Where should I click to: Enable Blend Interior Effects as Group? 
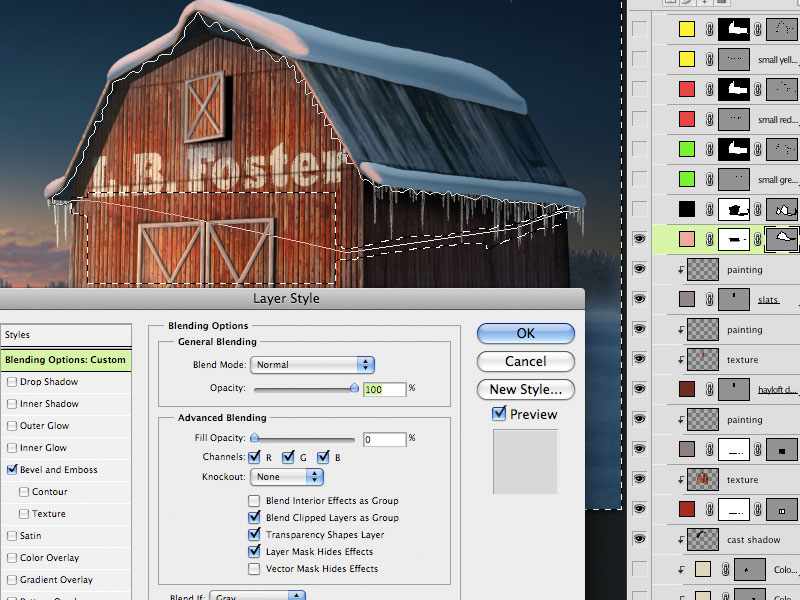pos(254,501)
